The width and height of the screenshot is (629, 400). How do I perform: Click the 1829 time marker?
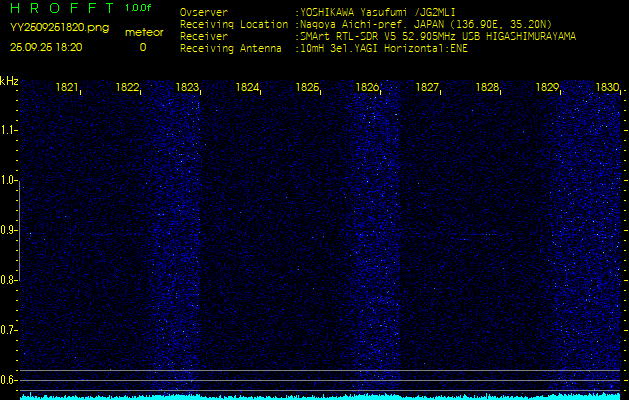(547, 87)
